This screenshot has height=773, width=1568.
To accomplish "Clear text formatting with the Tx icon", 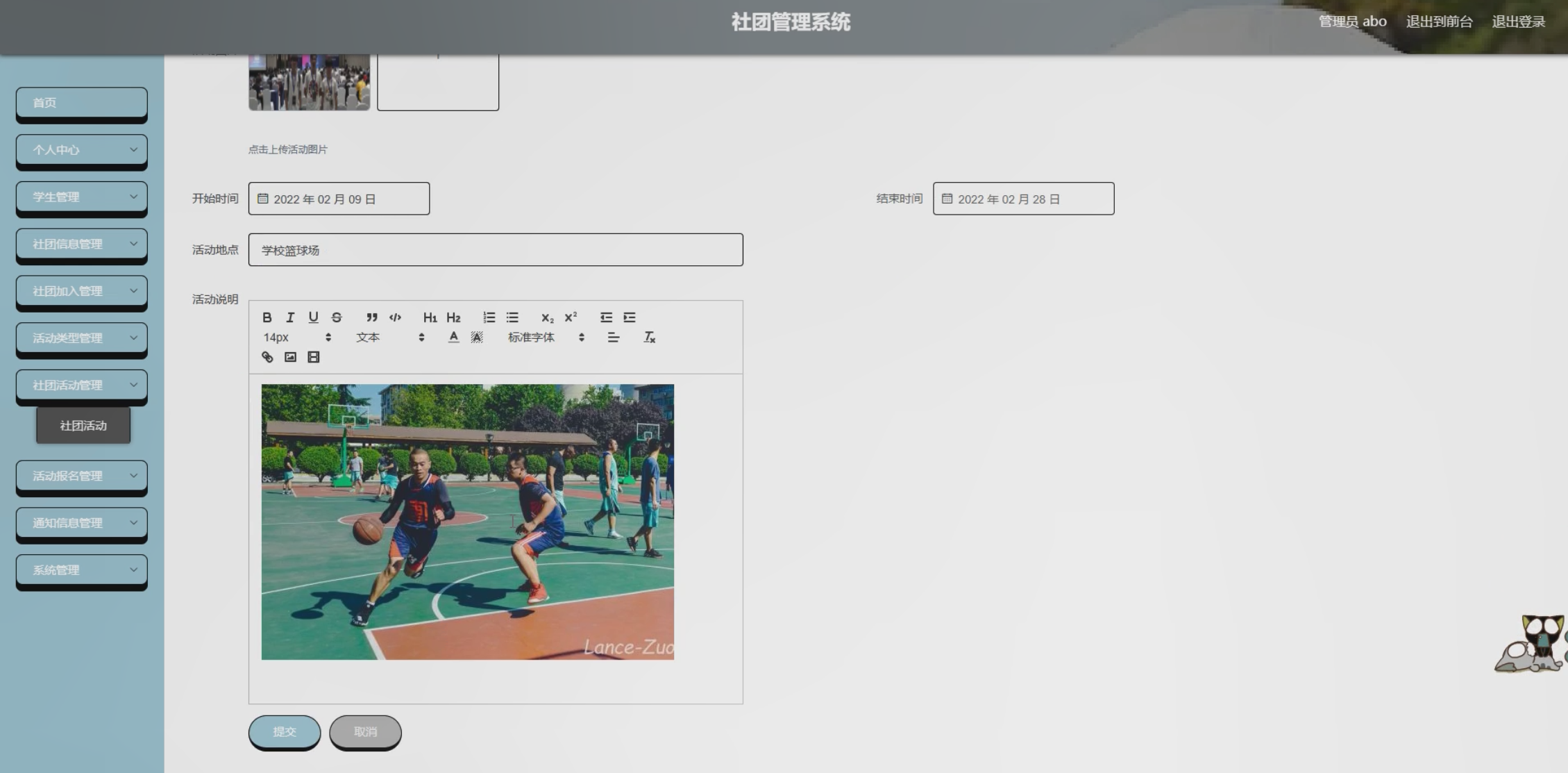I will 649,338.
